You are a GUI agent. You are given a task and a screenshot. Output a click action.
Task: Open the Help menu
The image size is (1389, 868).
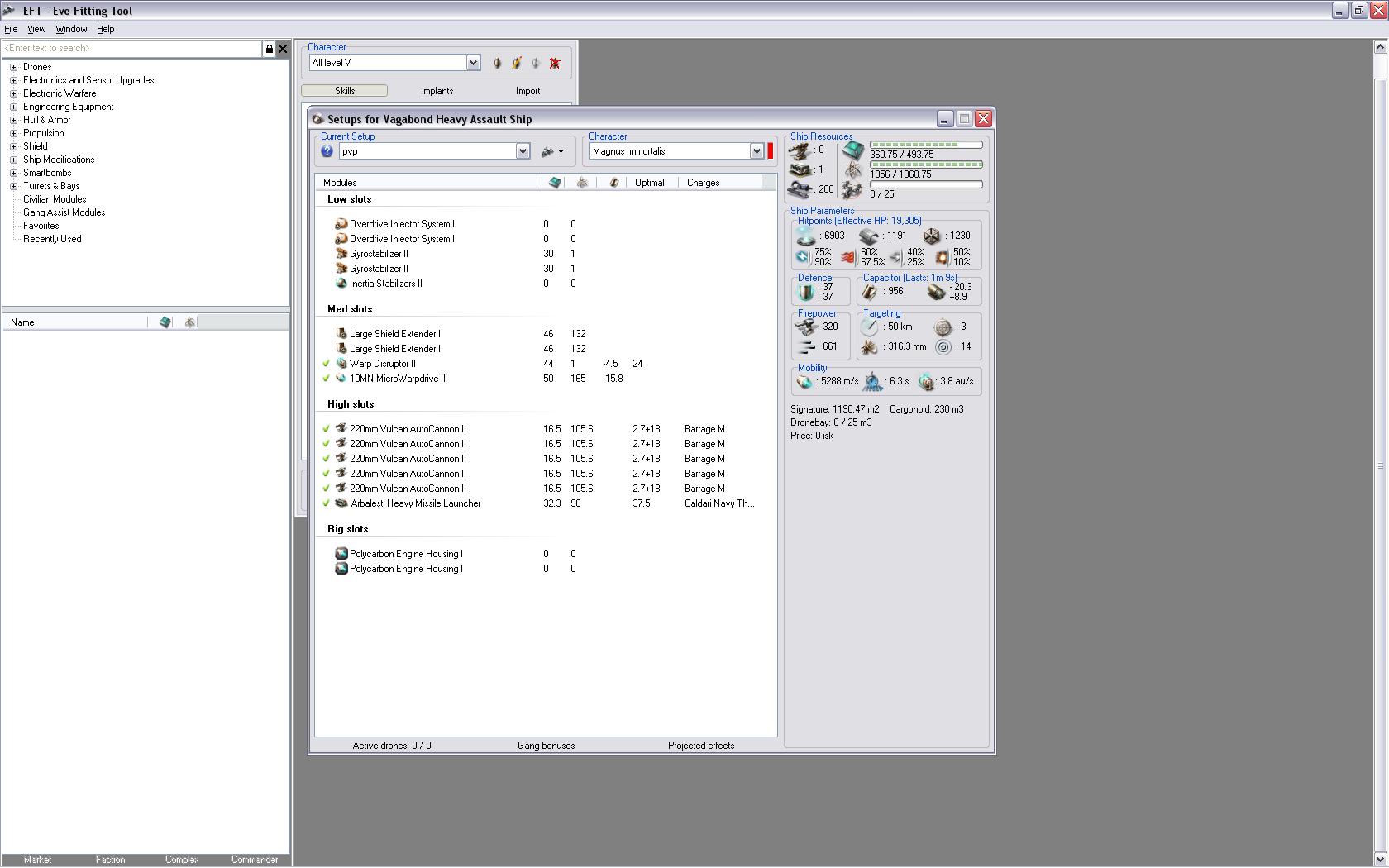coord(105,29)
